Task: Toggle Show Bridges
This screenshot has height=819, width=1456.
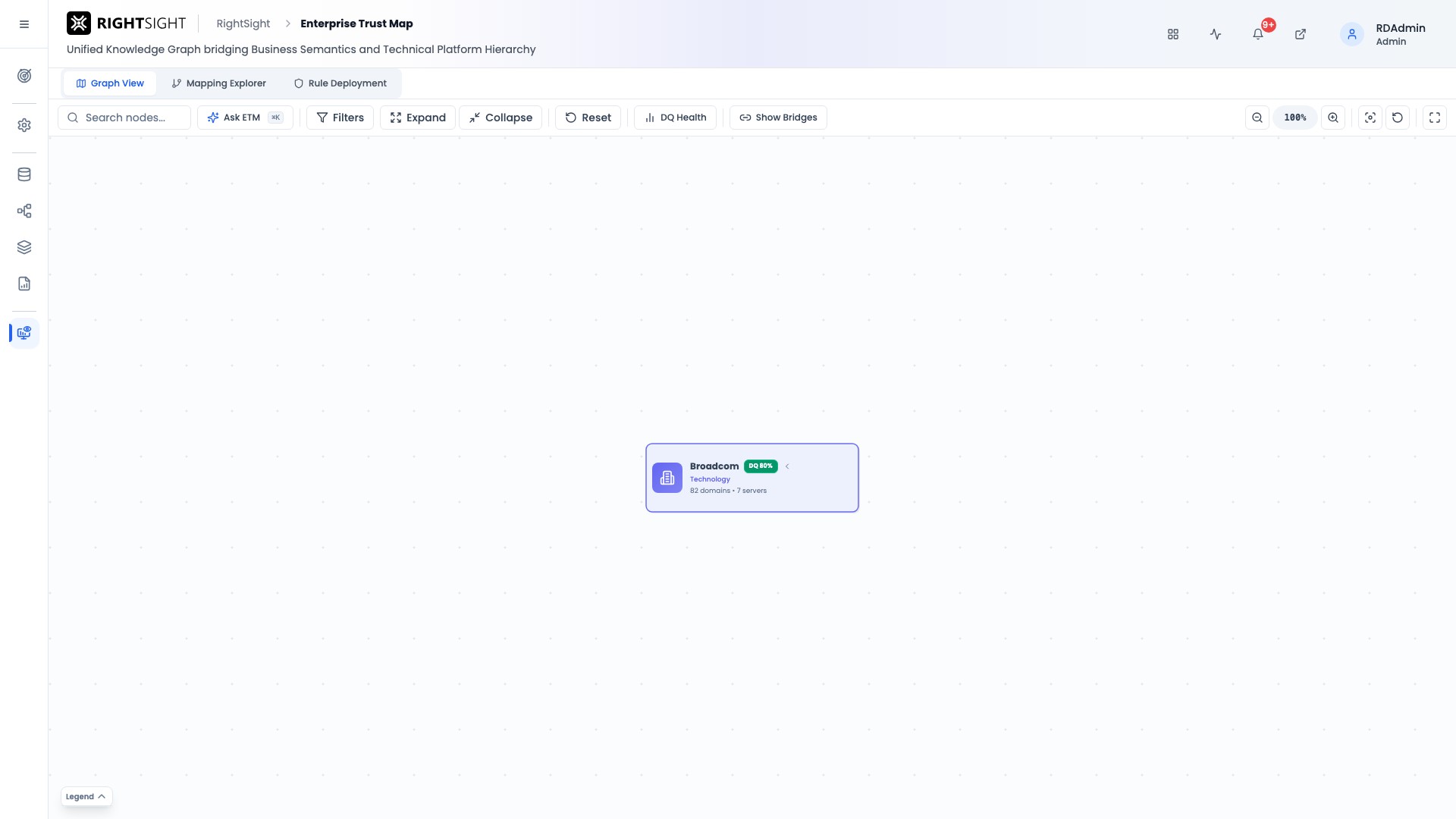Action: [x=778, y=118]
